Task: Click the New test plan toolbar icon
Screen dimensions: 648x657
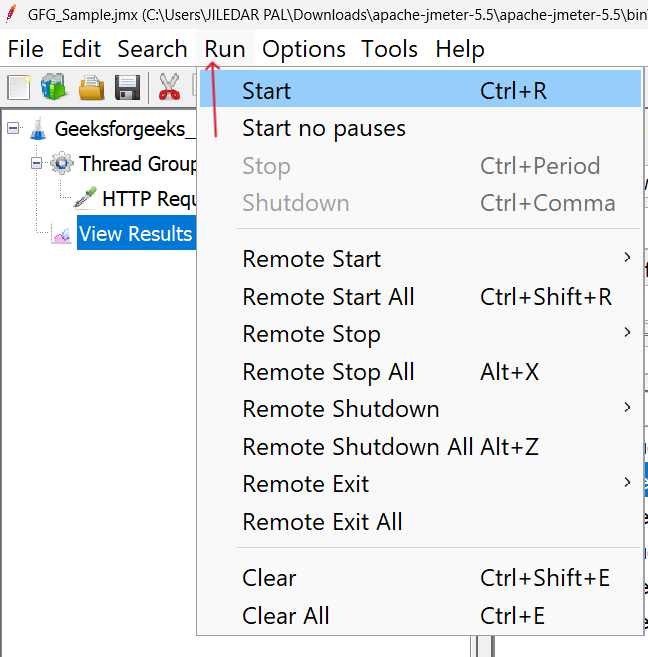Action: [19, 87]
